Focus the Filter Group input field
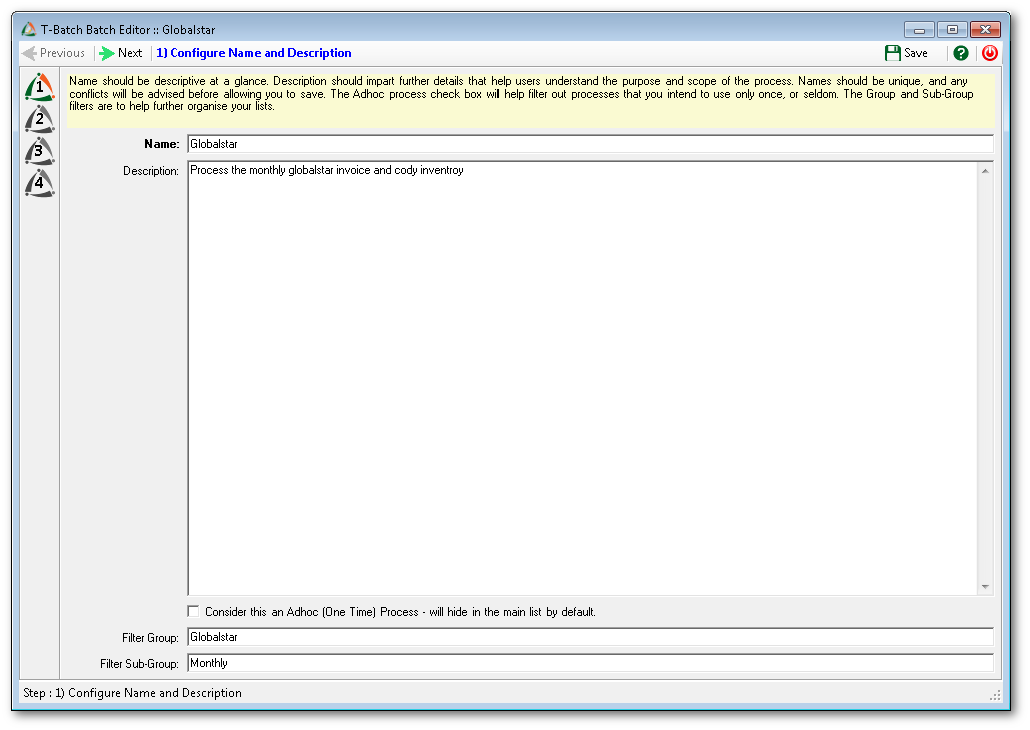 coord(590,637)
